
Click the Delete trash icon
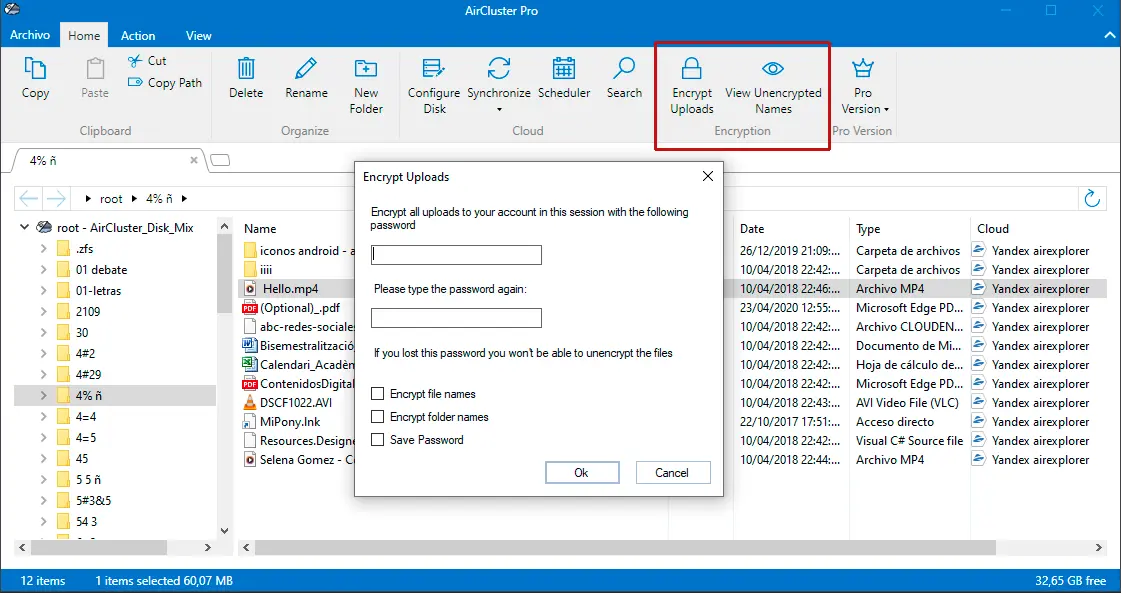pyautogui.click(x=246, y=69)
